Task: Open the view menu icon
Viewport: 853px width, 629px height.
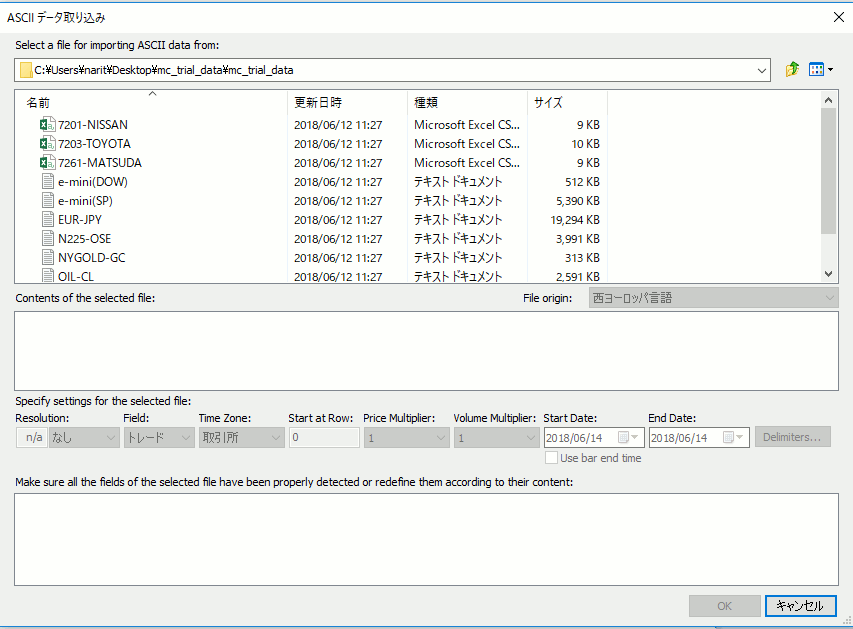Action: tap(820, 70)
